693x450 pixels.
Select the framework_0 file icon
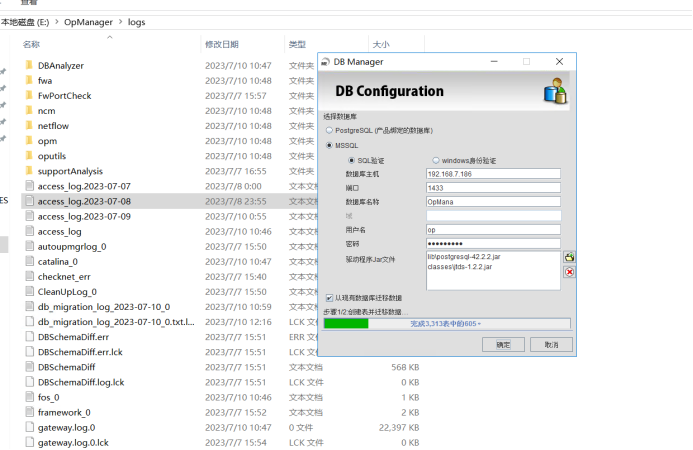(x=30, y=412)
